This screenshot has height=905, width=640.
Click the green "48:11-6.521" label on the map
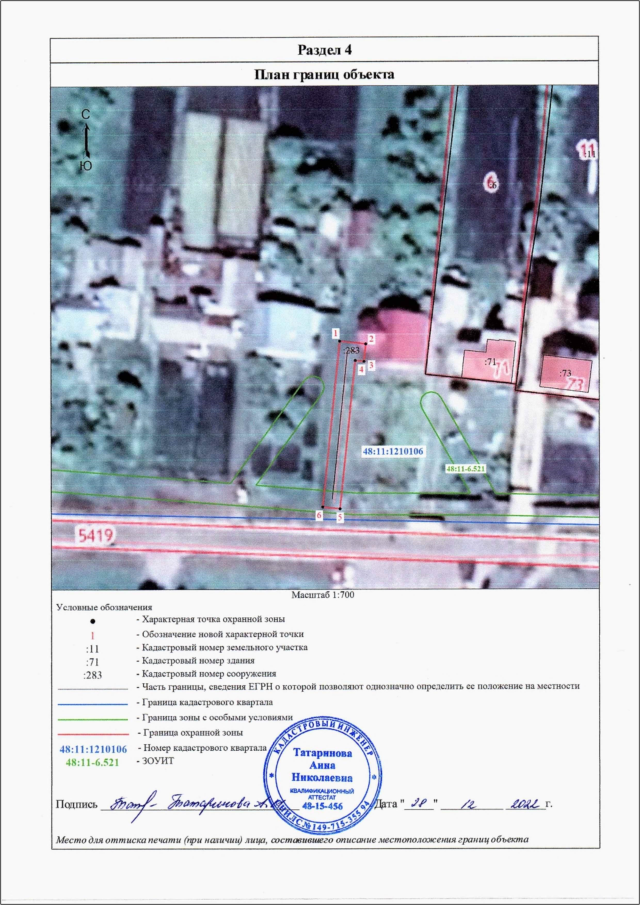pos(466,469)
